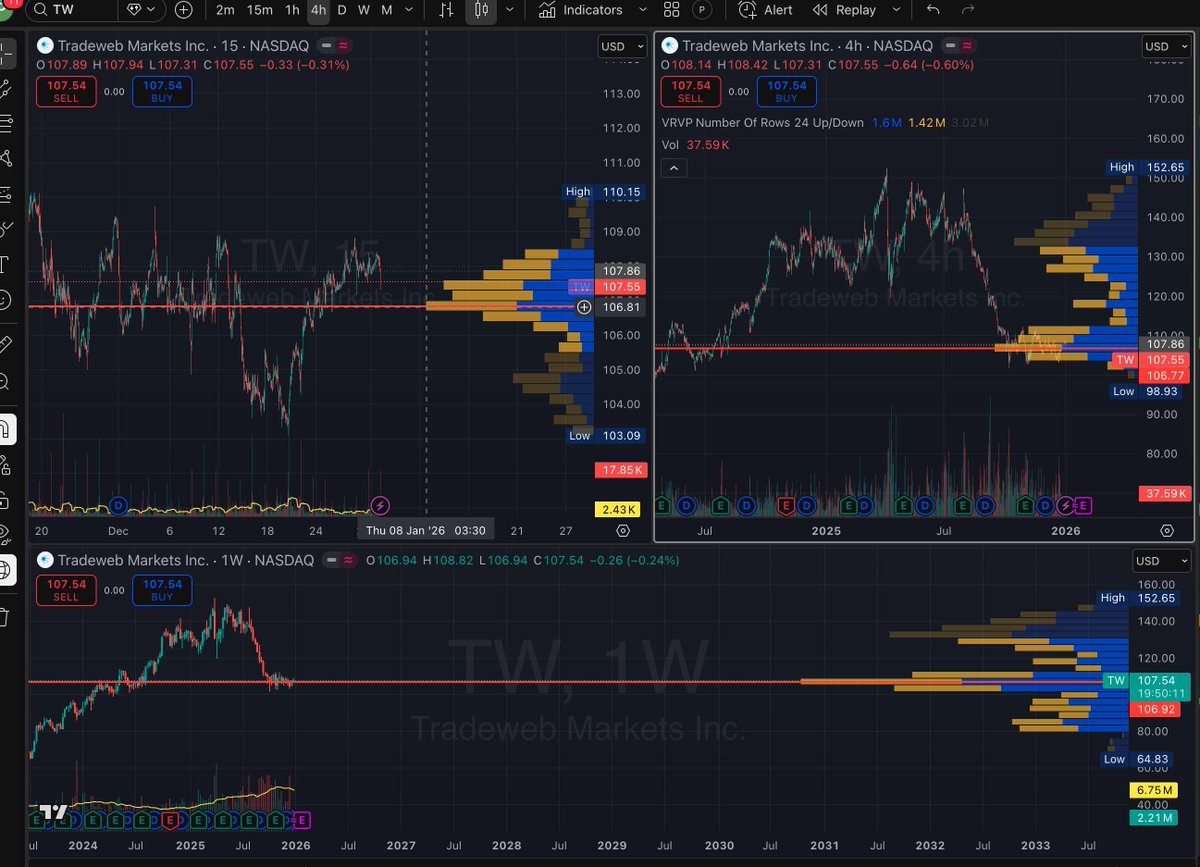1200x867 pixels.
Task: Select the trend line drawing tool
Action: [x=7, y=88]
